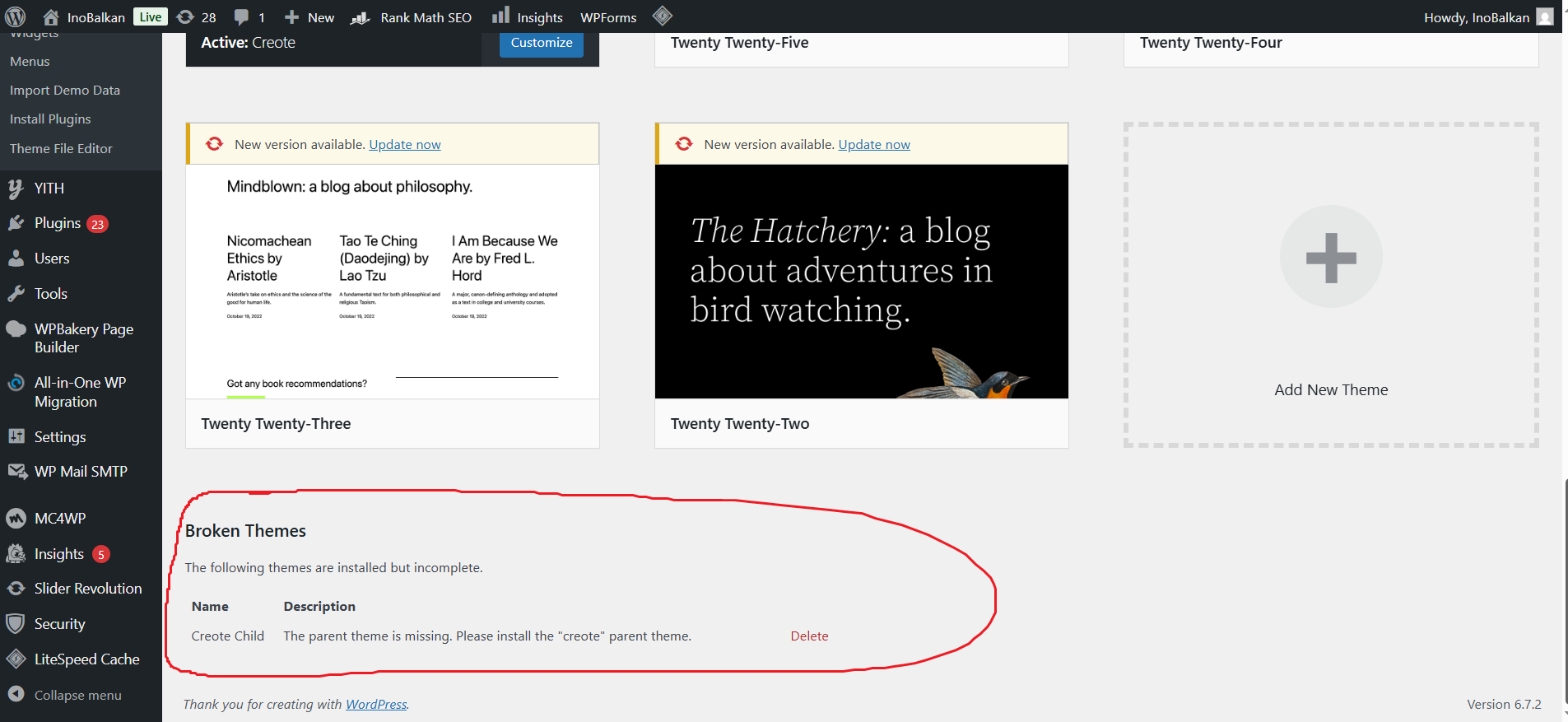Click the Rank Math SEO chart icon

click(361, 17)
